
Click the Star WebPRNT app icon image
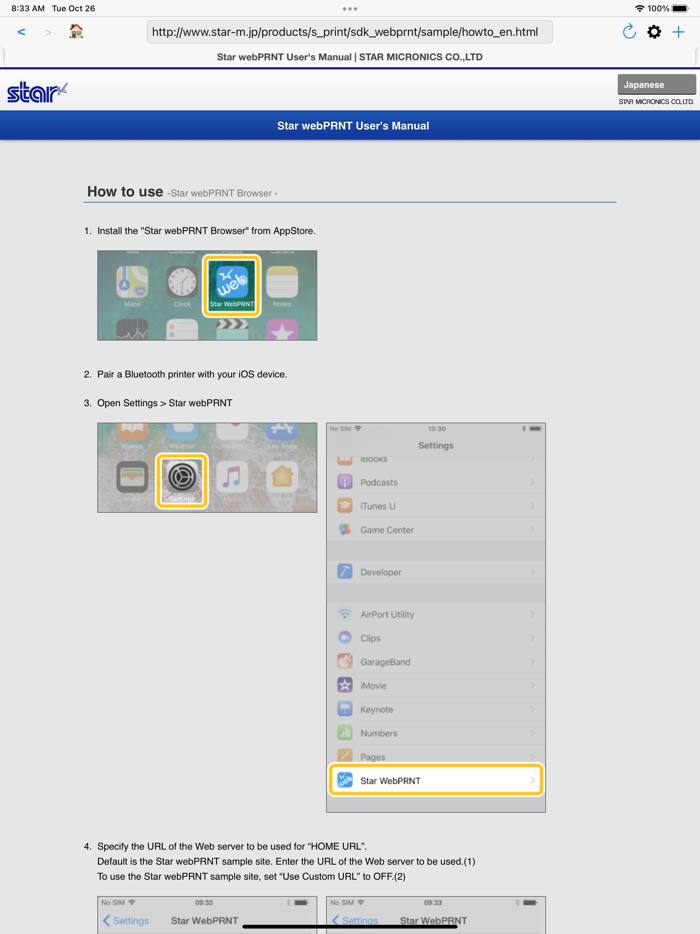pyautogui.click(x=232, y=286)
